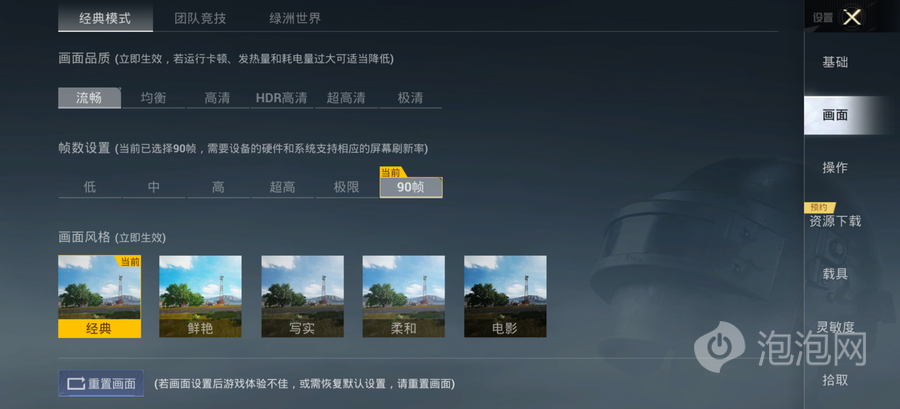Image resolution: width=900 pixels, height=409 pixels.
Task: Select the 经典 style thumbnail
Action: pyautogui.click(x=99, y=297)
